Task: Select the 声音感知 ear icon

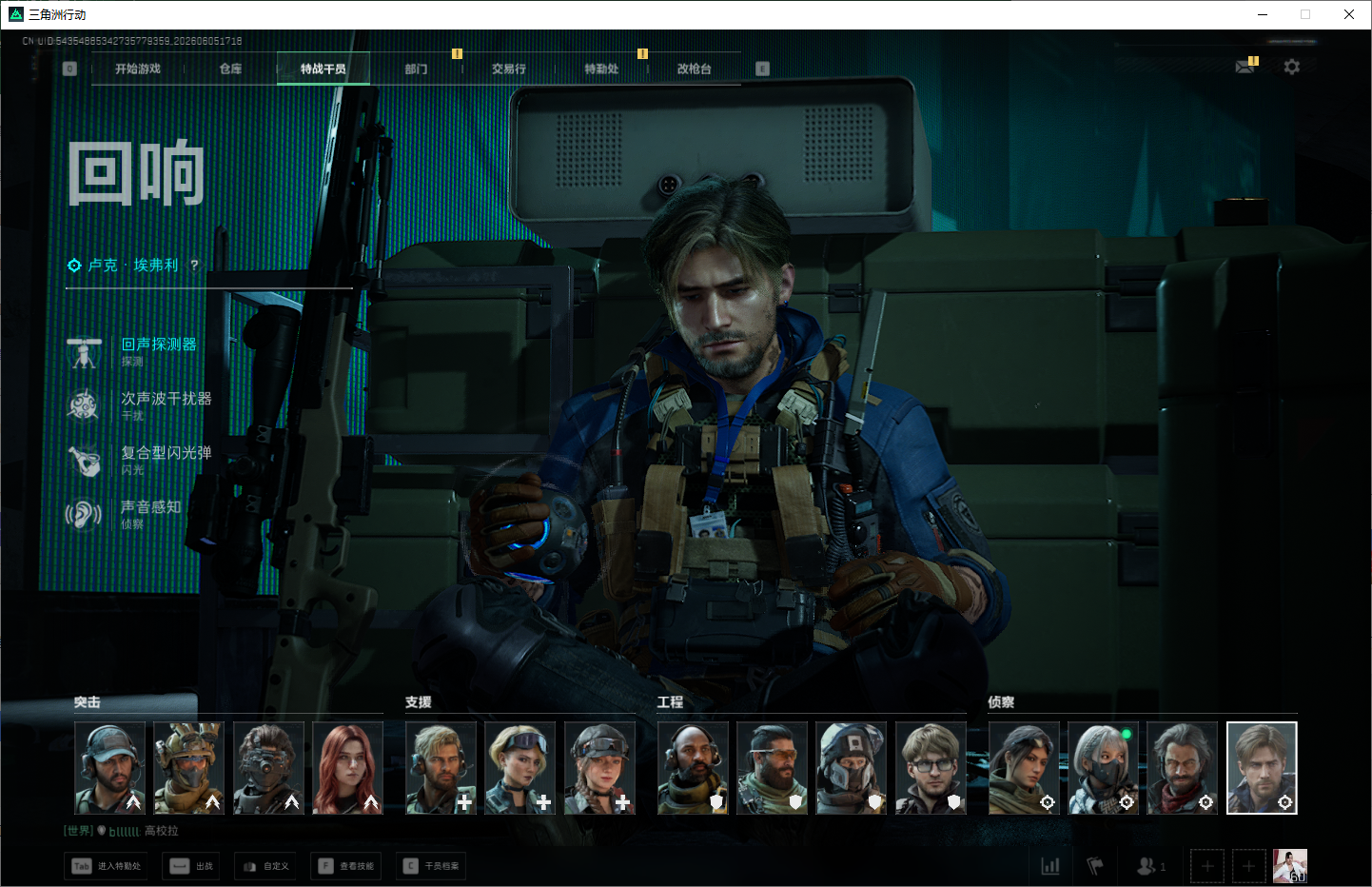Action: 84,515
